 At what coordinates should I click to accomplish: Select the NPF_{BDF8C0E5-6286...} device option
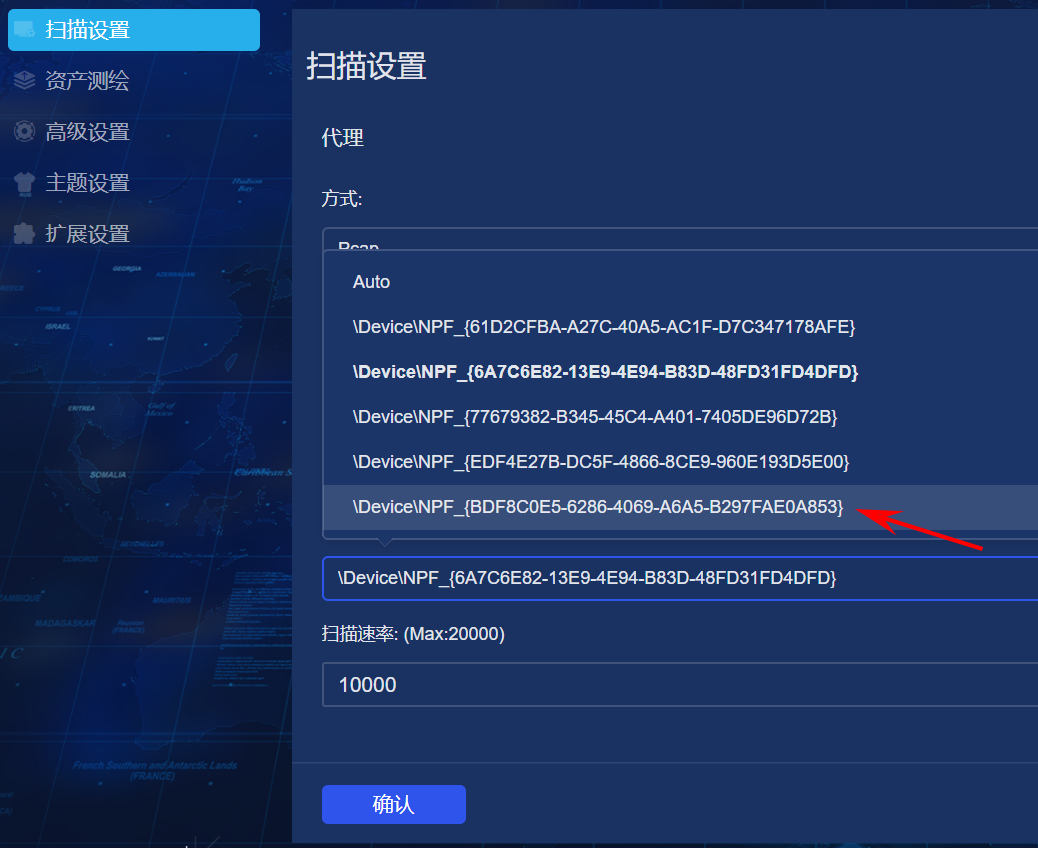point(598,508)
